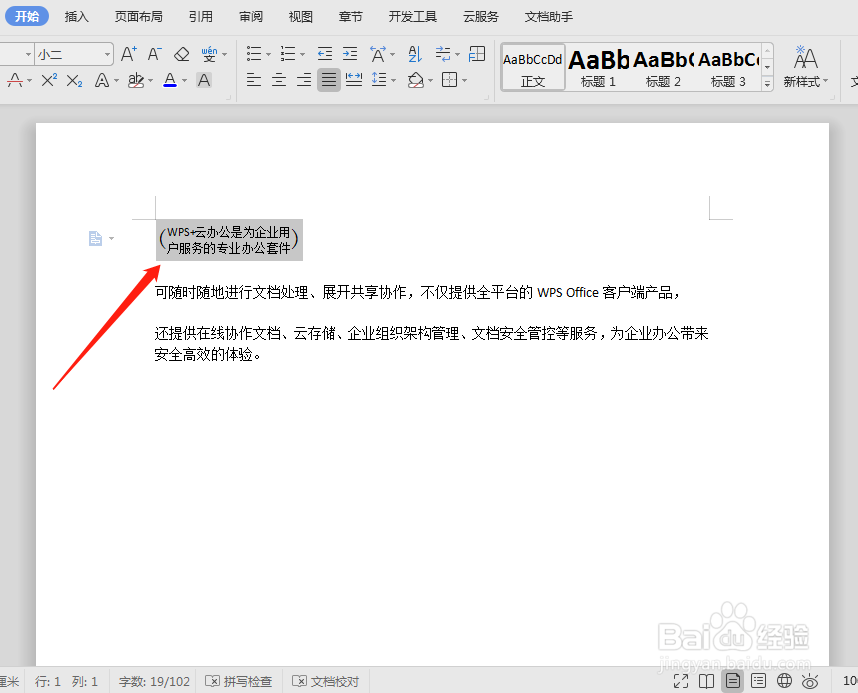Click the 文档校对 status bar button
The height and width of the screenshot is (693, 858).
point(325,681)
